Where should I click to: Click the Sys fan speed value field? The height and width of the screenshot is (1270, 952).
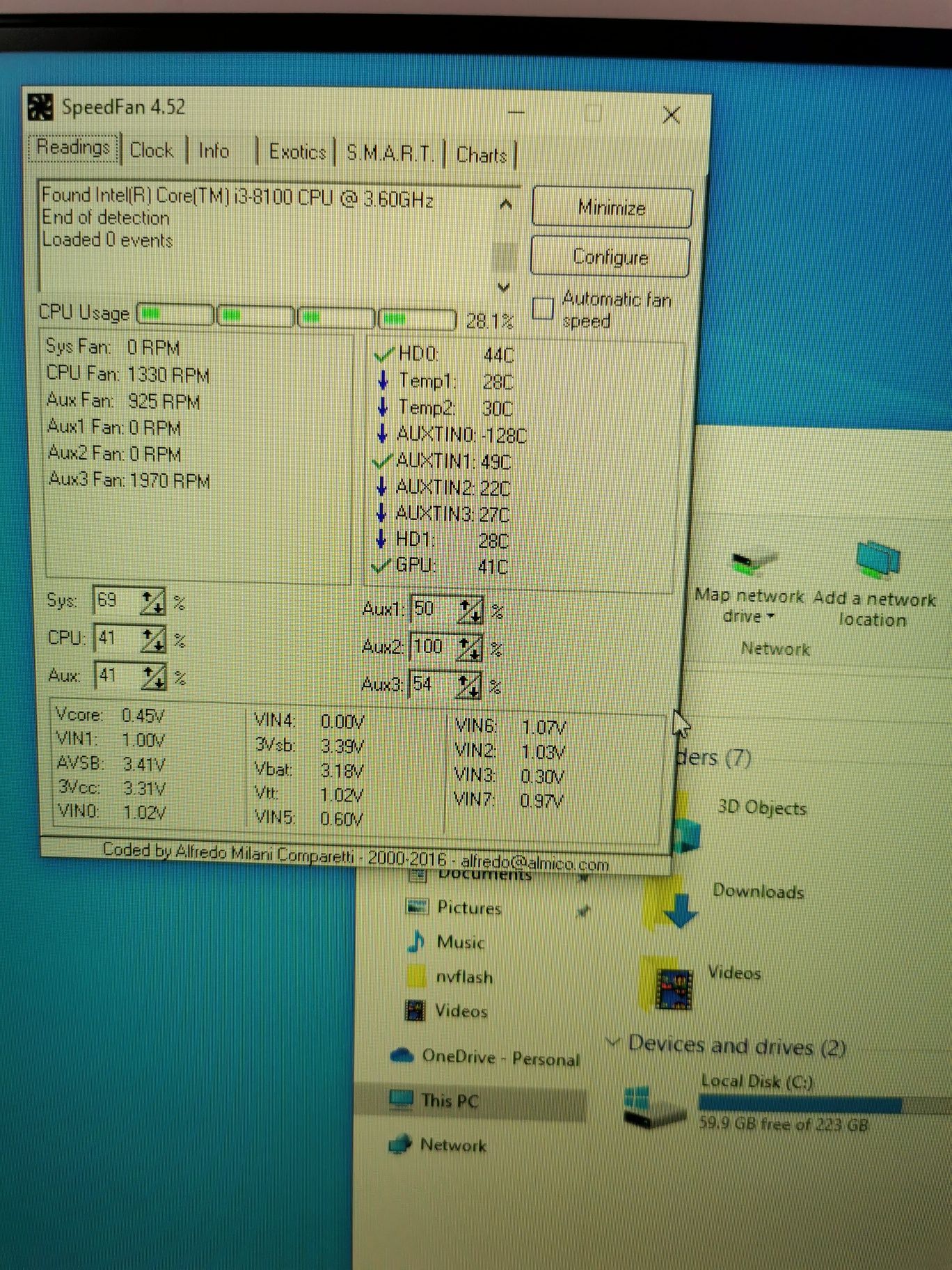(115, 601)
